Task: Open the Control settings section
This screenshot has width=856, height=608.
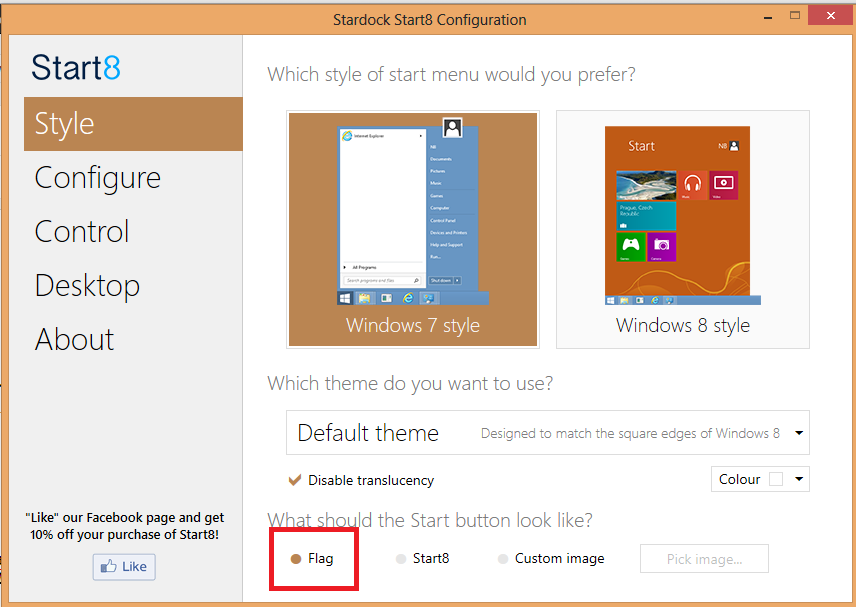Action: (81, 231)
